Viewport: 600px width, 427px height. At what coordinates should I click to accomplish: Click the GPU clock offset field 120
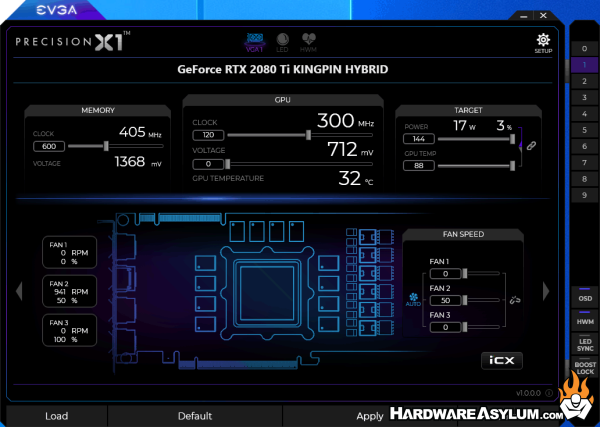(x=208, y=135)
